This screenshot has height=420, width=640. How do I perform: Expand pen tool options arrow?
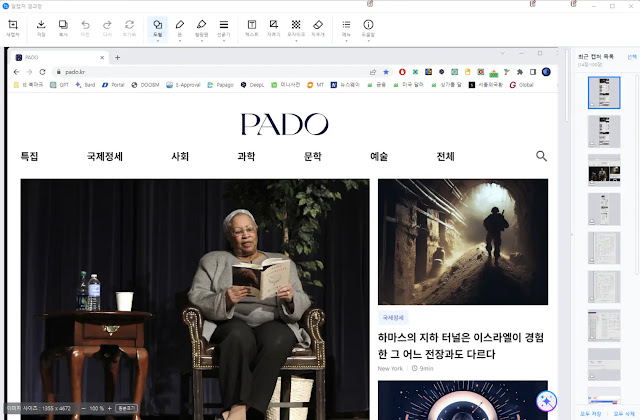[x=180, y=41]
